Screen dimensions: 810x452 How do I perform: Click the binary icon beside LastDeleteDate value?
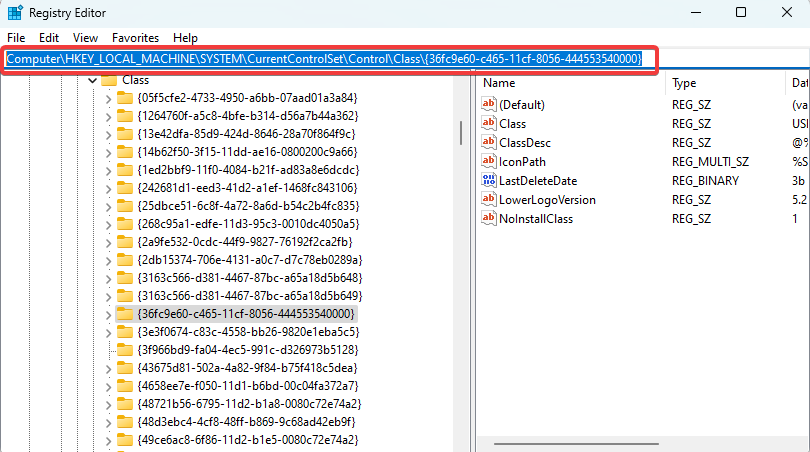pos(488,180)
